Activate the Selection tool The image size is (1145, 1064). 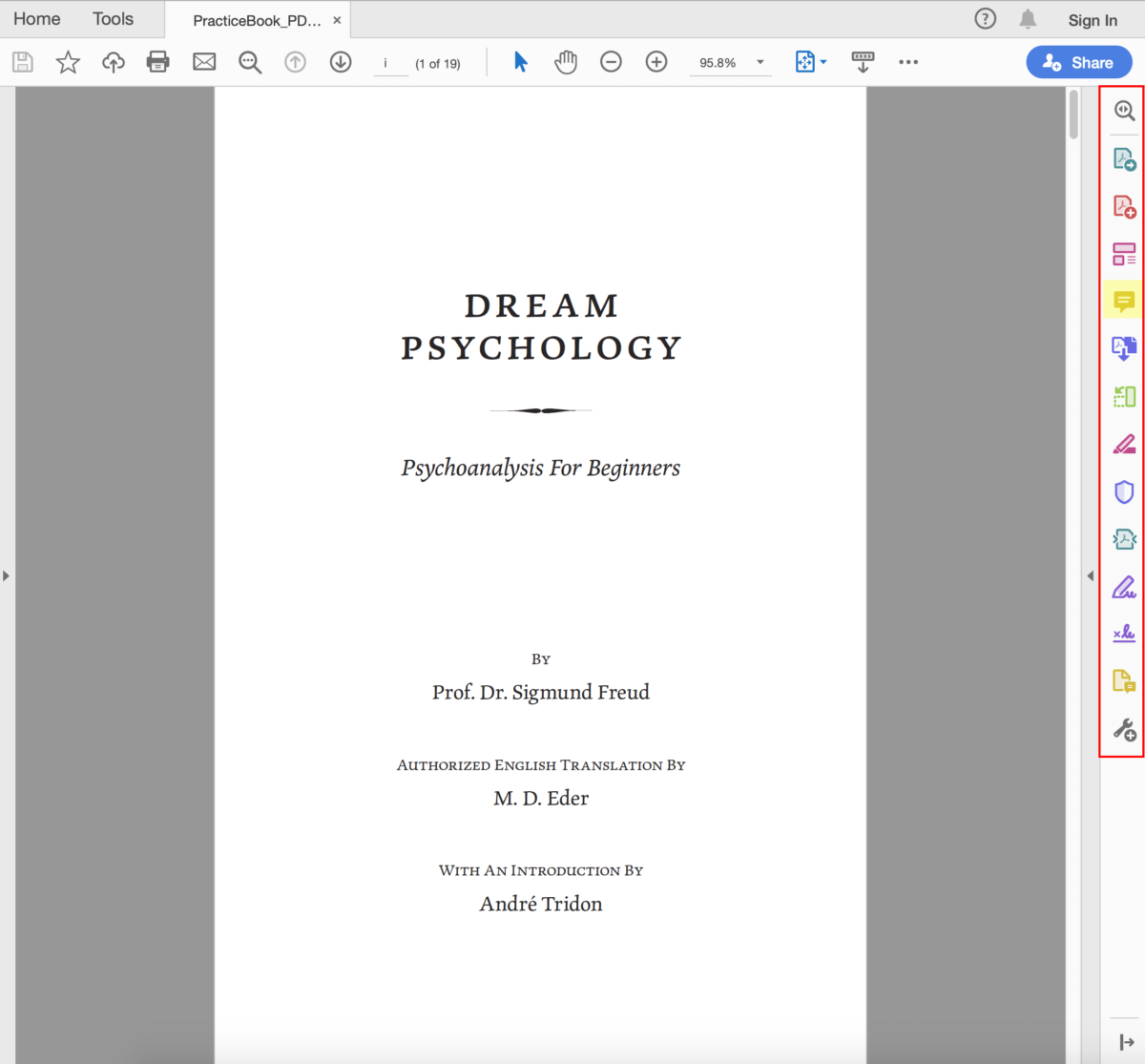[x=520, y=61]
